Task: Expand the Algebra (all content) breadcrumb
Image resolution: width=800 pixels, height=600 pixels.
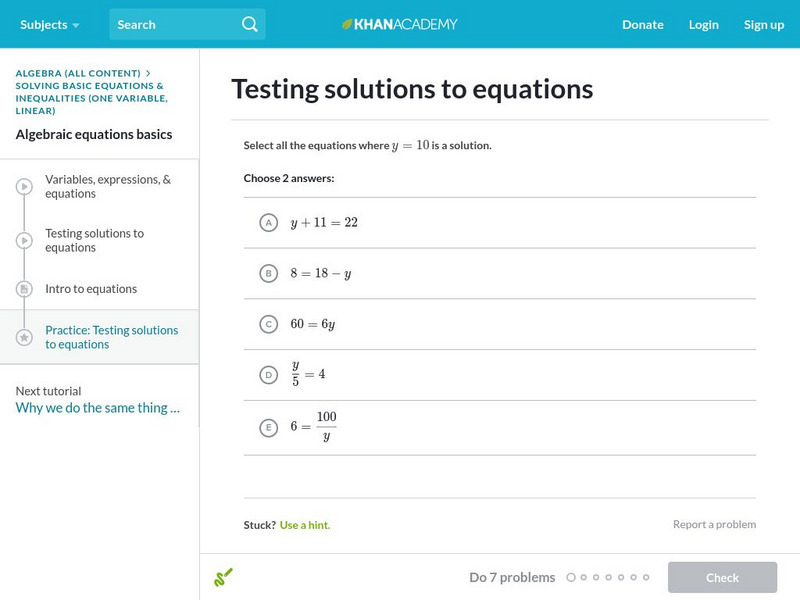Action: 78,73
